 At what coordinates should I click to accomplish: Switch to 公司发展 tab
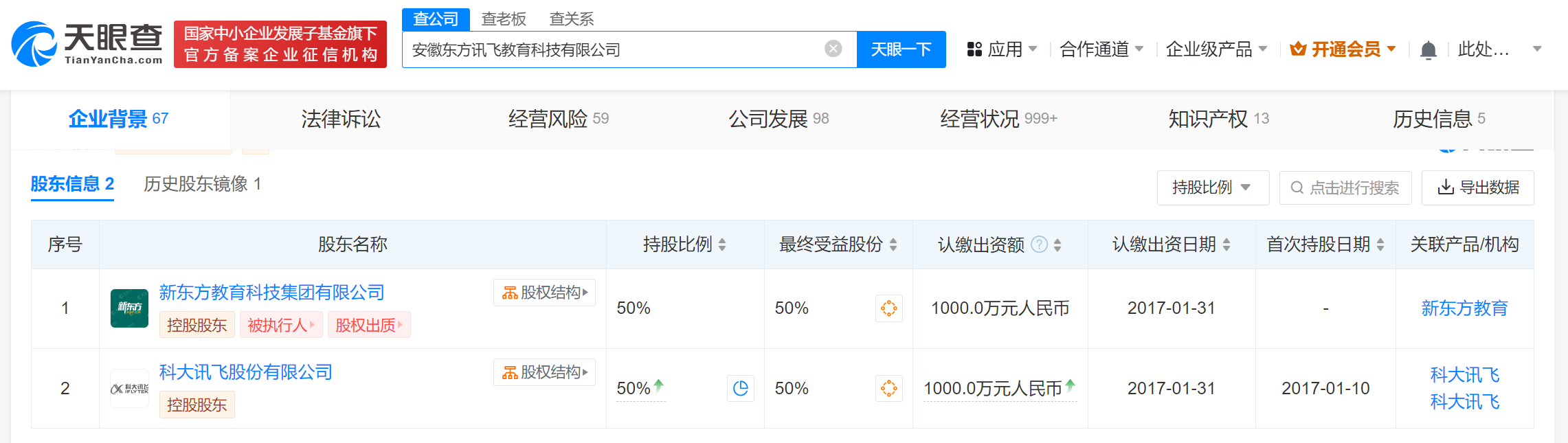(x=779, y=120)
